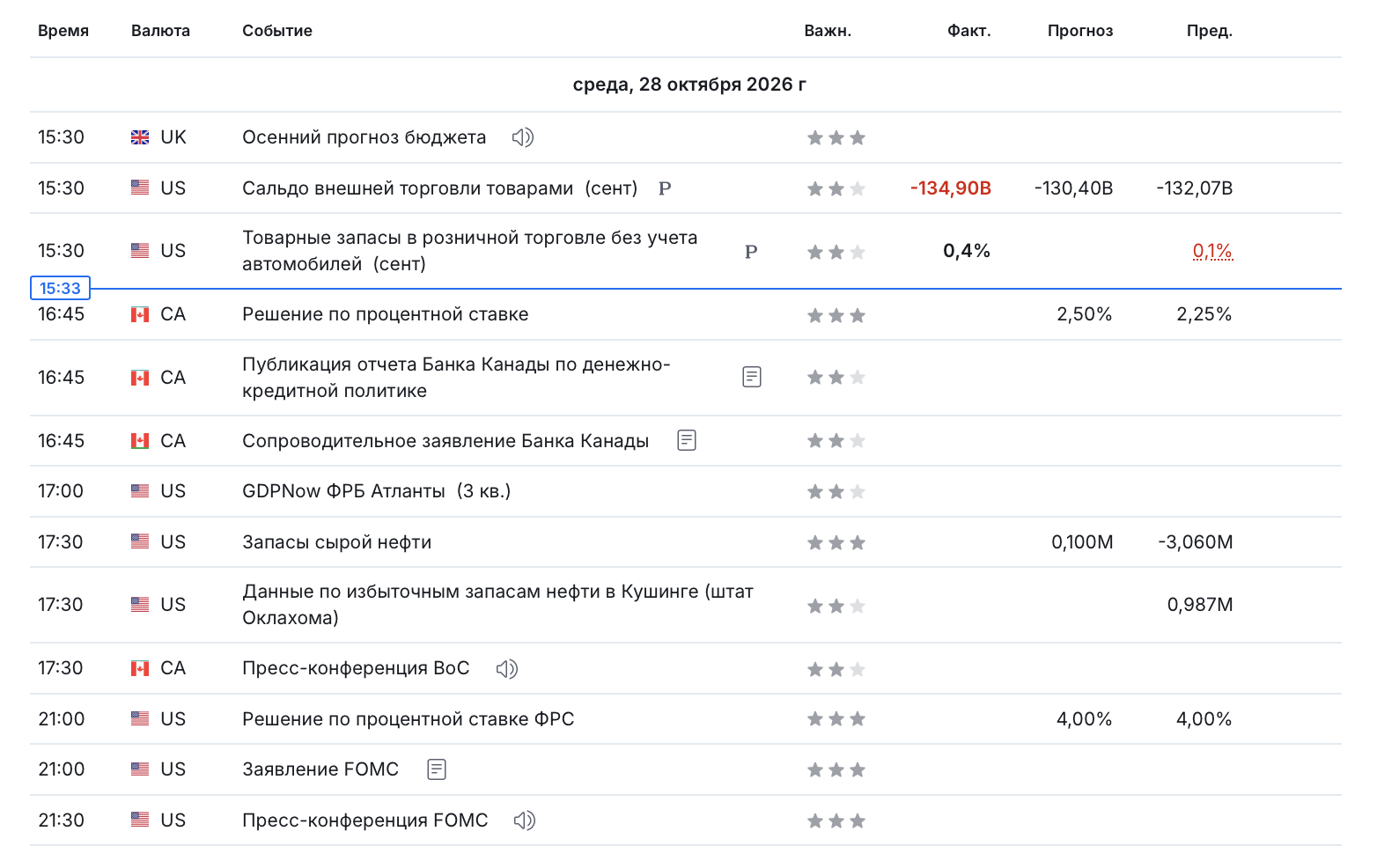Click the previous value -3,060M
The width and height of the screenshot is (1377, 868).
[x=1196, y=542]
